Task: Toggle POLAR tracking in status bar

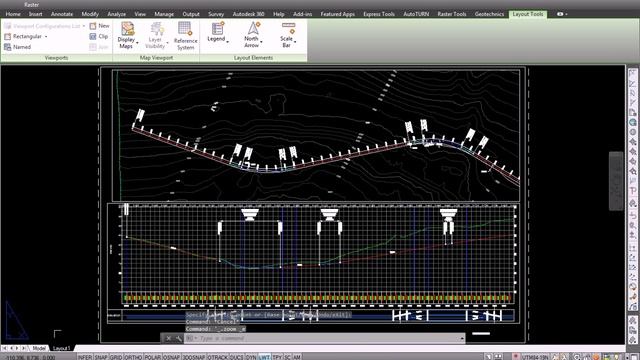Action: point(153,357)
